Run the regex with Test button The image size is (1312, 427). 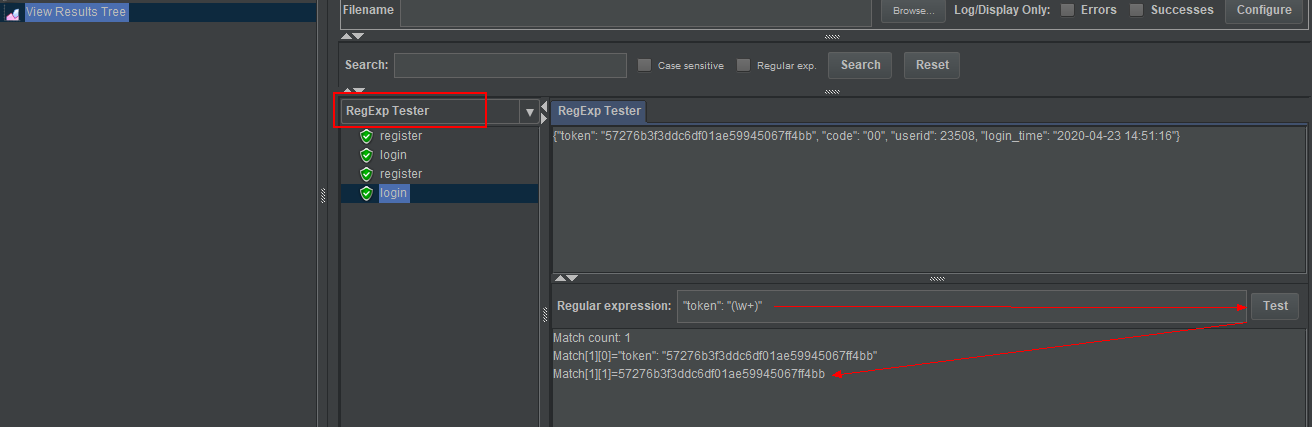[1275, 306]
